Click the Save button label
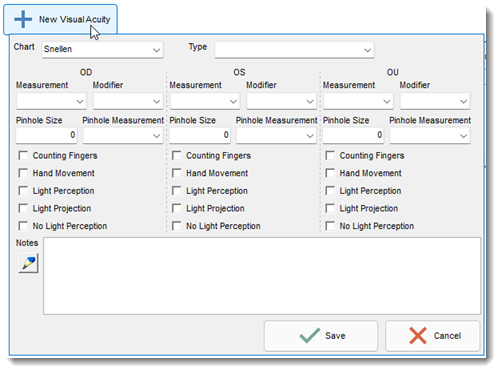501x373 pixels. point(335,336)
